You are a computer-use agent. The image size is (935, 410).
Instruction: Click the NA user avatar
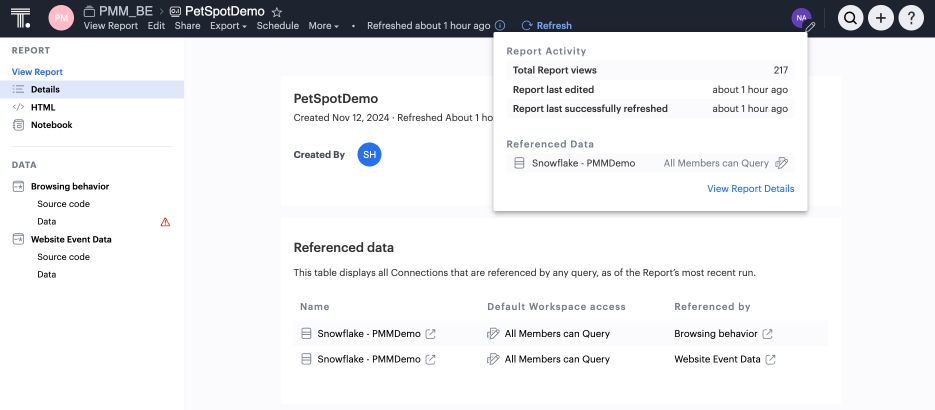(801, 17)
